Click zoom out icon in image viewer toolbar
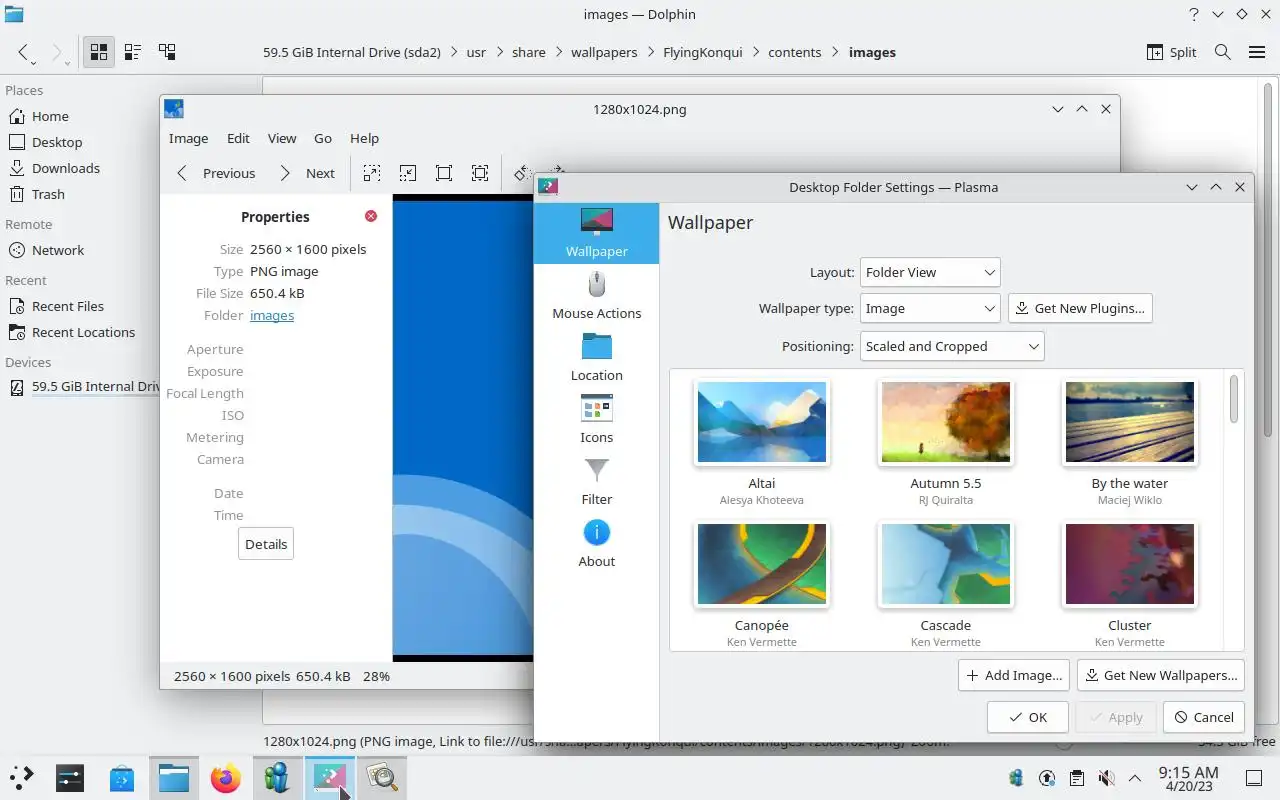This screenshot has height=800, width=1280. point(408,173)
